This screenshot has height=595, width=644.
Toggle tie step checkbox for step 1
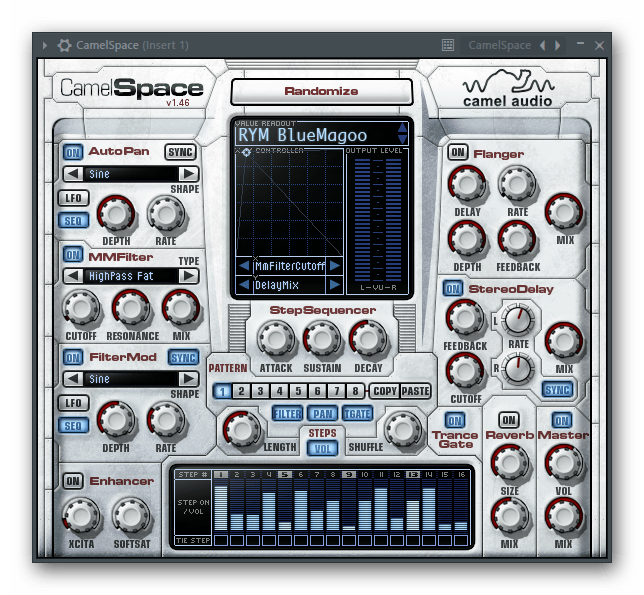pyautogui.click(x=221, y=540)
